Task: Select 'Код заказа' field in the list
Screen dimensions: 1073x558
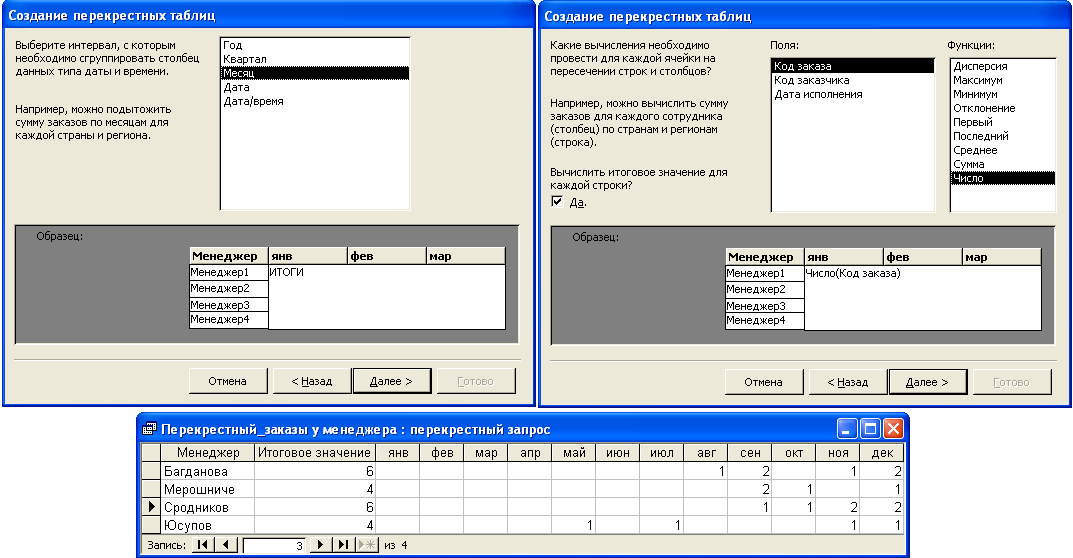Action: [x=853, y=66]
